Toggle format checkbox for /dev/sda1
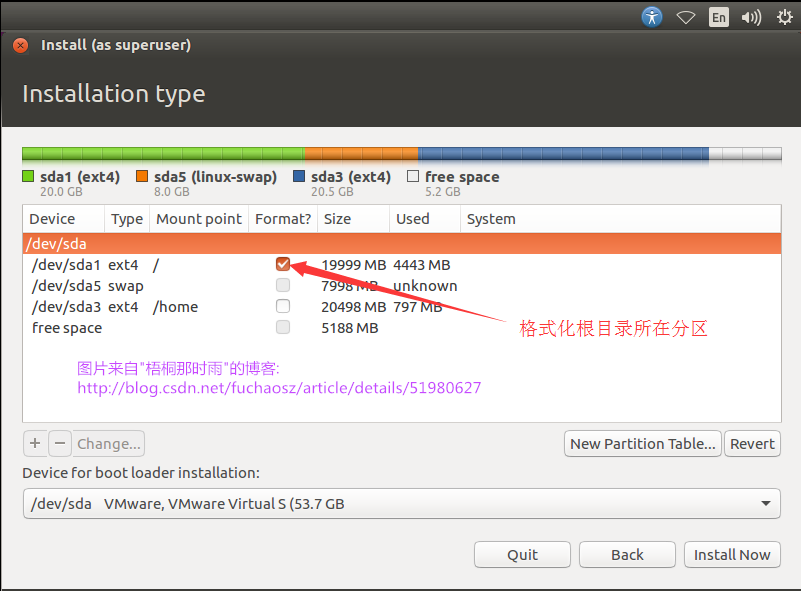 click(x=283, y=265)
